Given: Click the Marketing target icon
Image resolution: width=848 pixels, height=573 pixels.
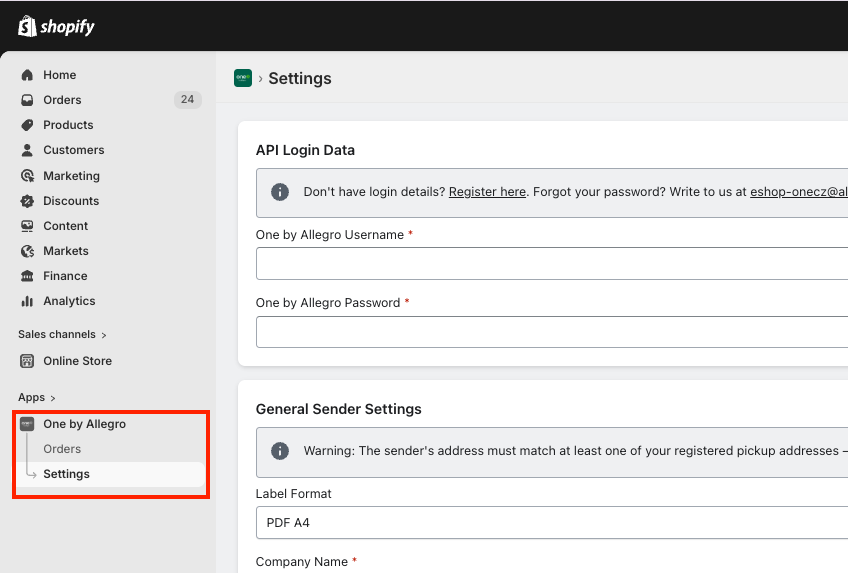Looking at the screenshot, I should coord(27,176).
